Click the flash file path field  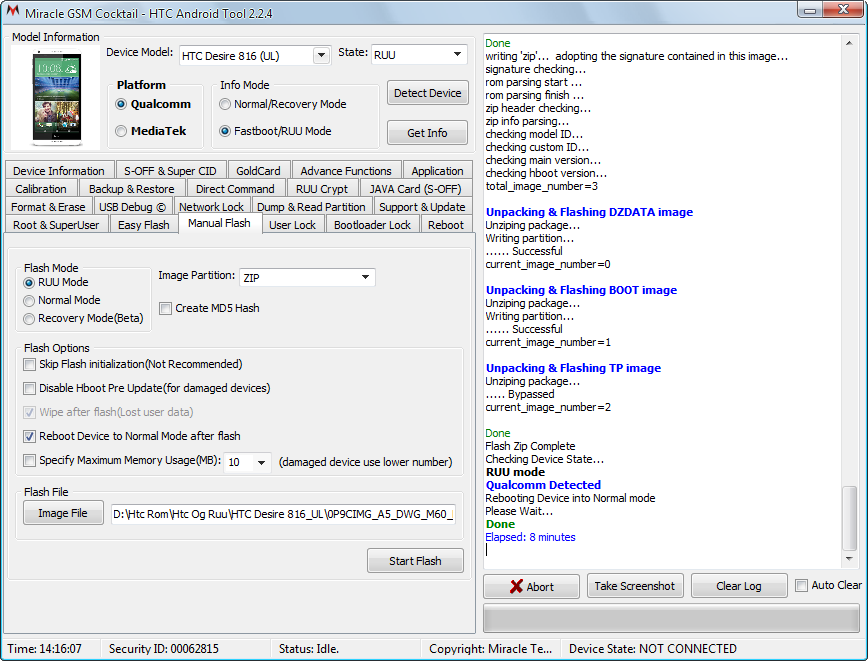283,514
